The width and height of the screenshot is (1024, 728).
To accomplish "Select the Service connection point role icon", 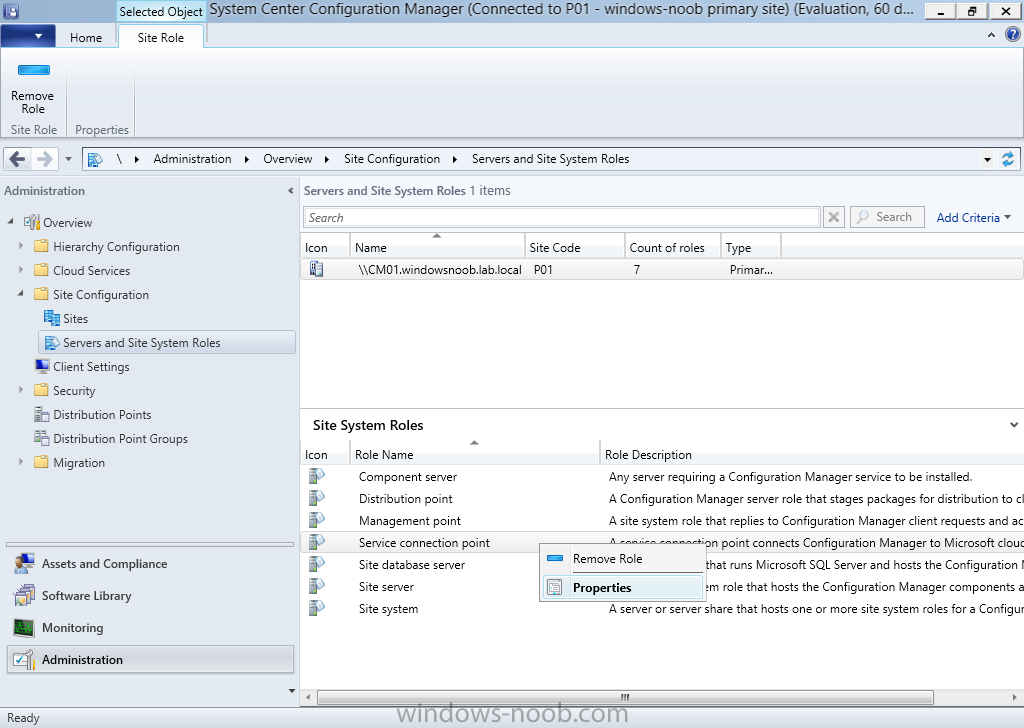I will [x=317, y=542].
